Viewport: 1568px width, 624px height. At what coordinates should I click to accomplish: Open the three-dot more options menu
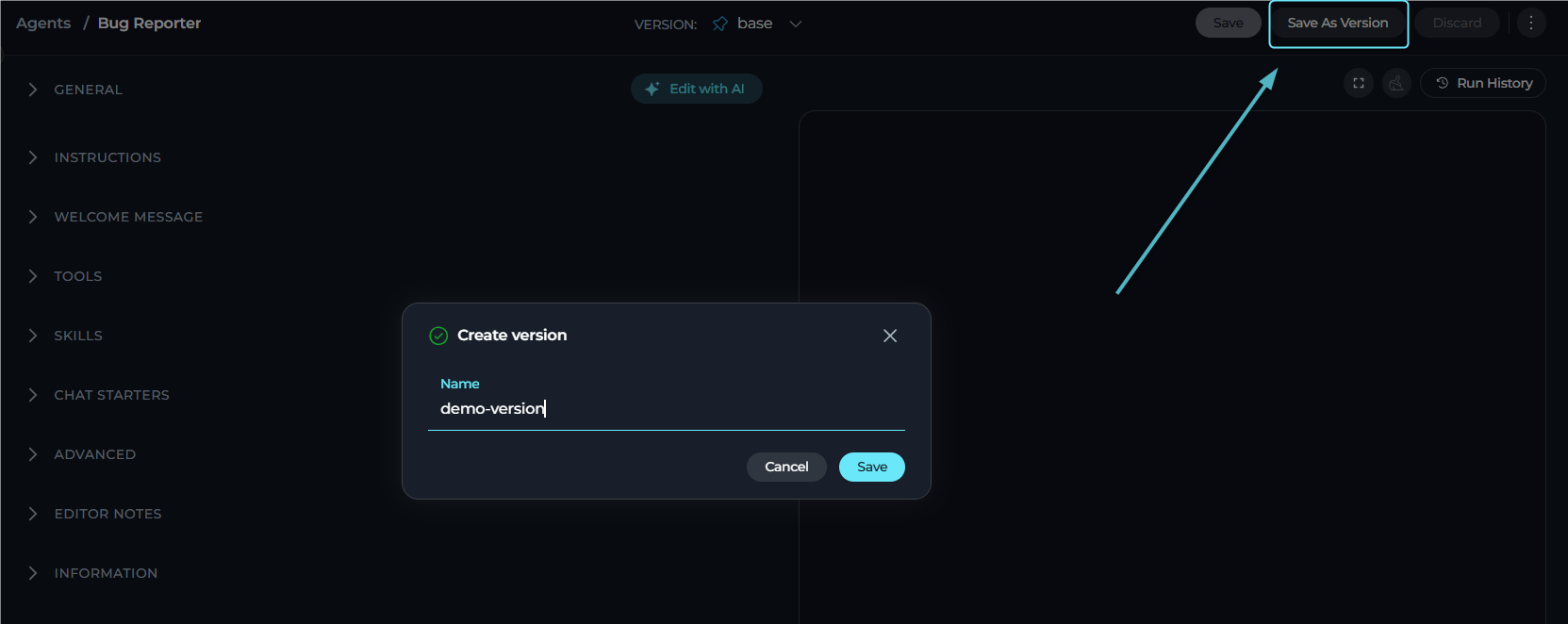[1531, 23]
